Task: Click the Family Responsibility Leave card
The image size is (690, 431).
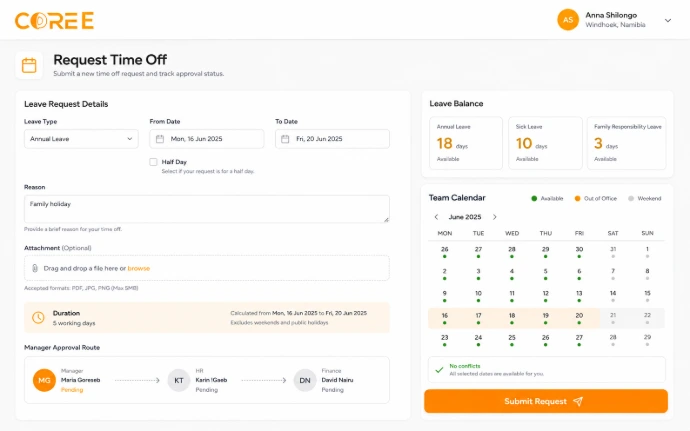Action: click(627, 143)
